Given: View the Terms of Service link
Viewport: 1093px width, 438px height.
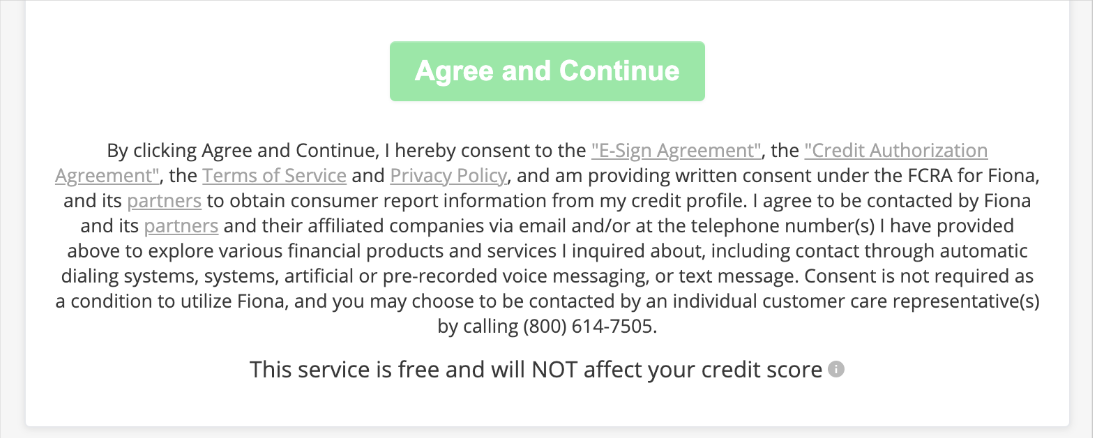Looking at the screenshot, I should (x=274, y=176).
